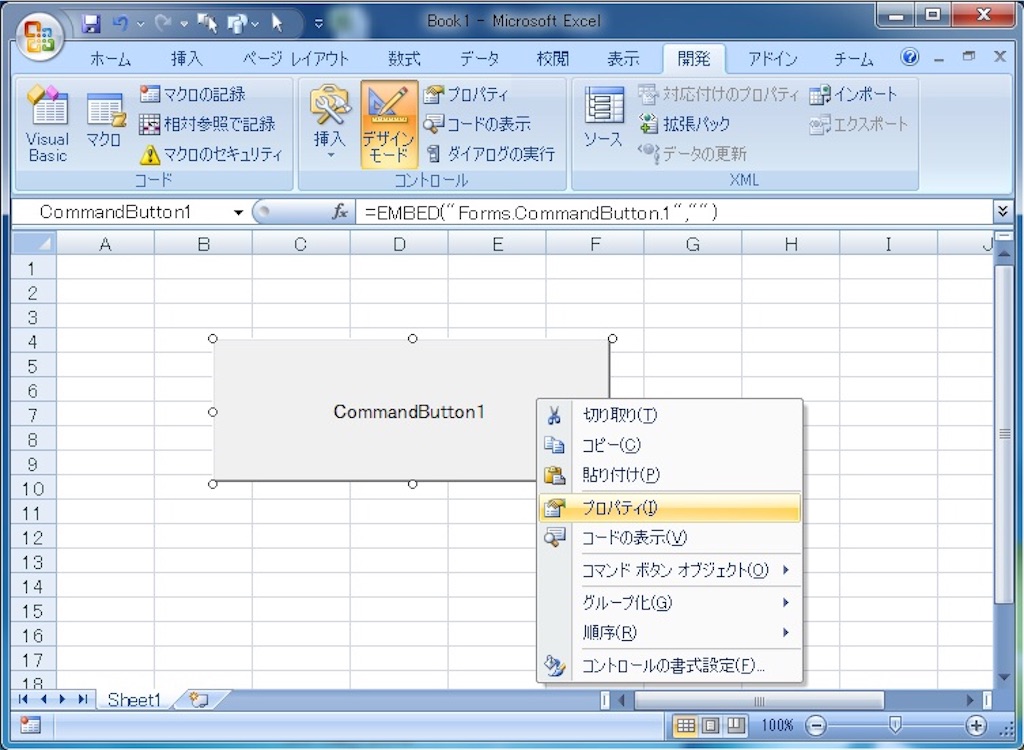1024x750 pixels.
Task: Switch to the ホーム ribbon tab
Action: (x=110, y=59)
